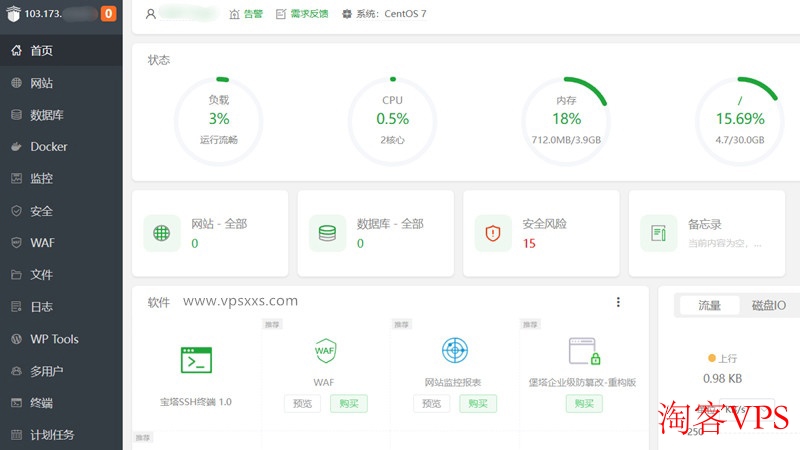This screenshot has height=450, width=800.
Task: Go to 数据库 in sidebar
Action: 61,115
